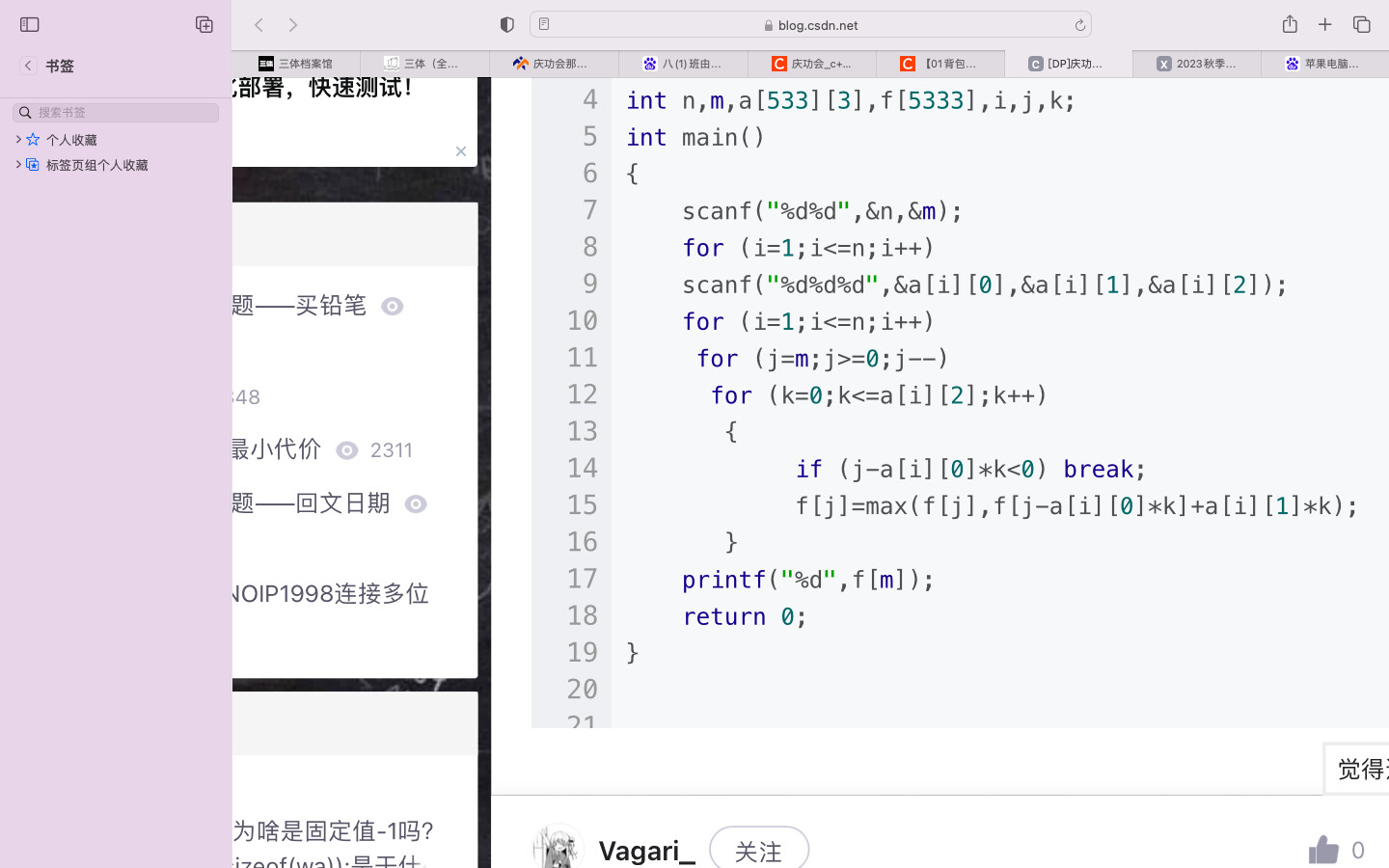The width and height of the screenshot is (1389, 868).
Task: Click the int main() code line
Action: 695,137
